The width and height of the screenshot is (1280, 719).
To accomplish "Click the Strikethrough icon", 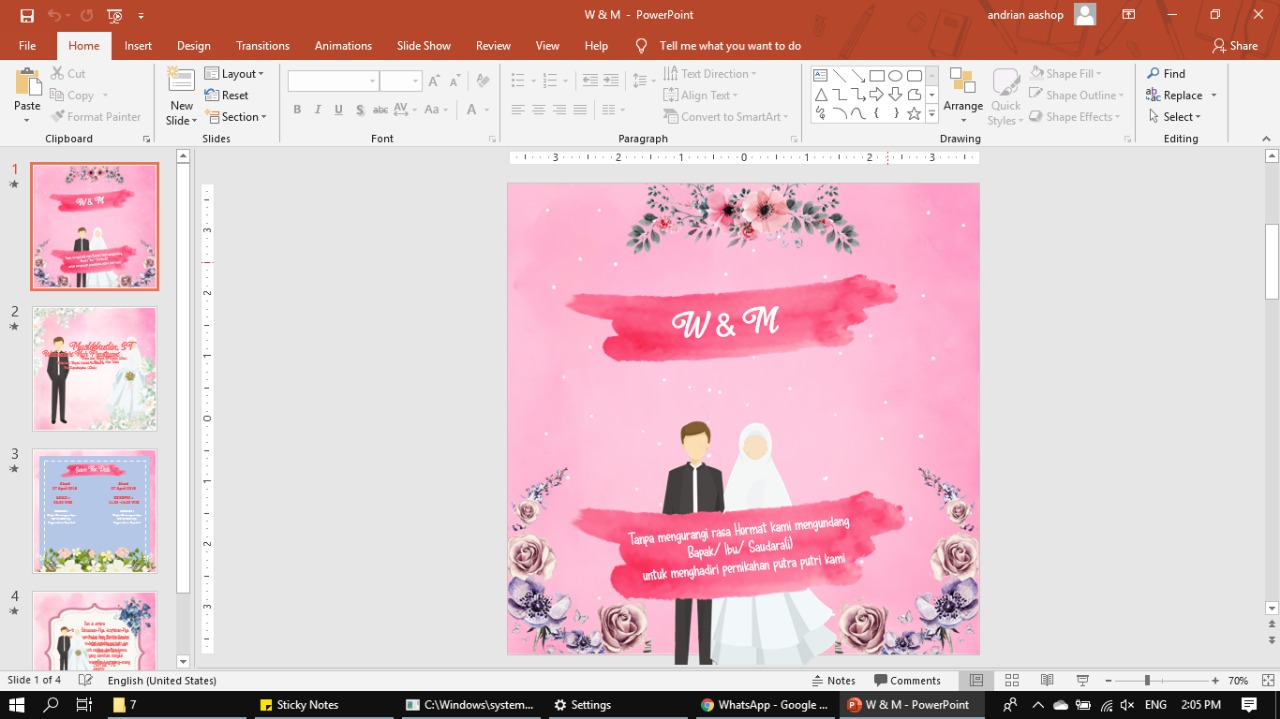I will coord(359,110).
